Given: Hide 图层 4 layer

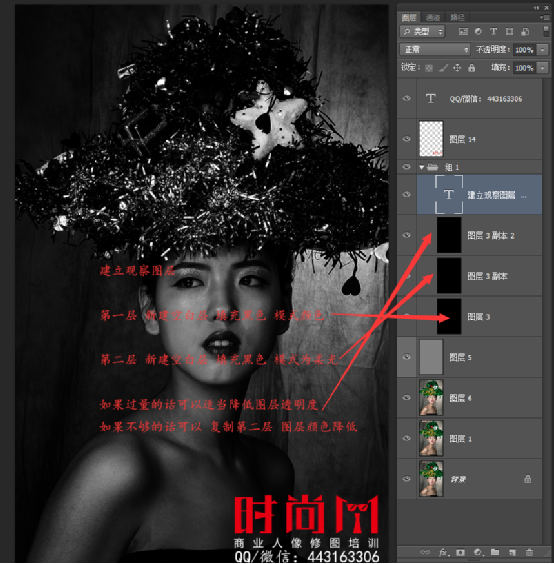Looking at the screenshot, I should 407,397.
